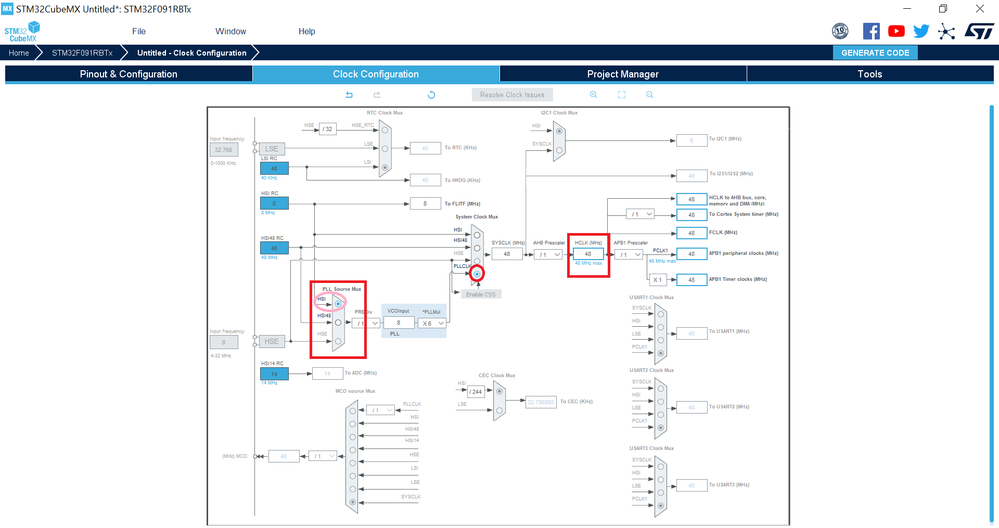Open the Help menu
The image size is (999, 528).
click(x=307, y=31)
